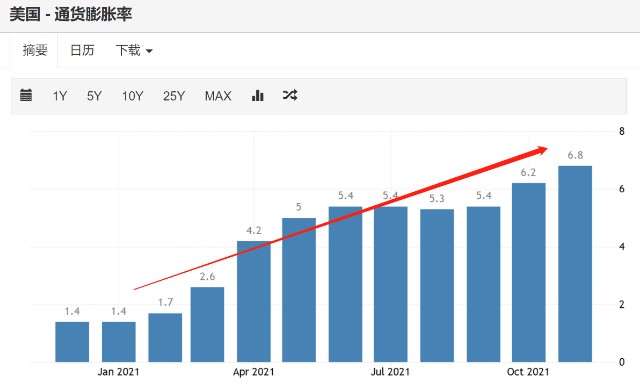The height and width of the screenshot is (391, 640).
Task: Set chart range to 5Y
Action: [x=94, y=96]
